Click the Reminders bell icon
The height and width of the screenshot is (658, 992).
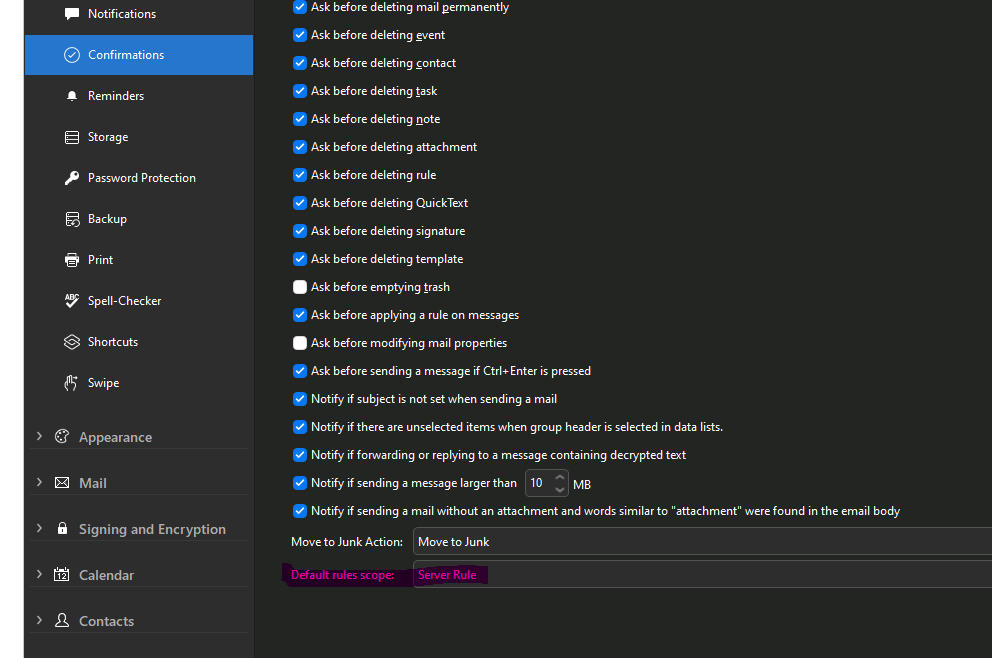(x=72, y=96)
